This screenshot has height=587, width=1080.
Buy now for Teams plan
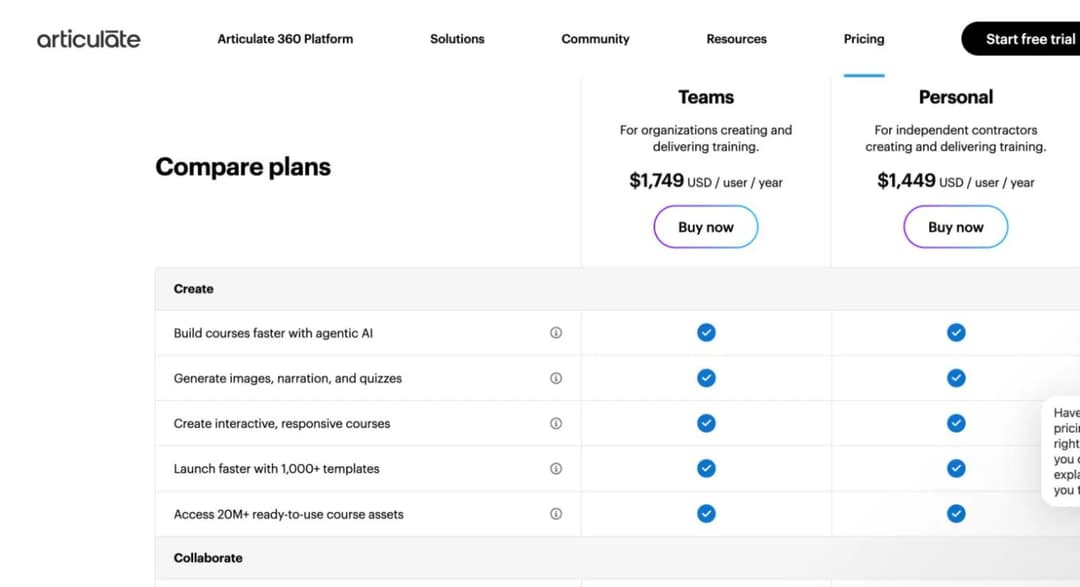tap(706, 227)
